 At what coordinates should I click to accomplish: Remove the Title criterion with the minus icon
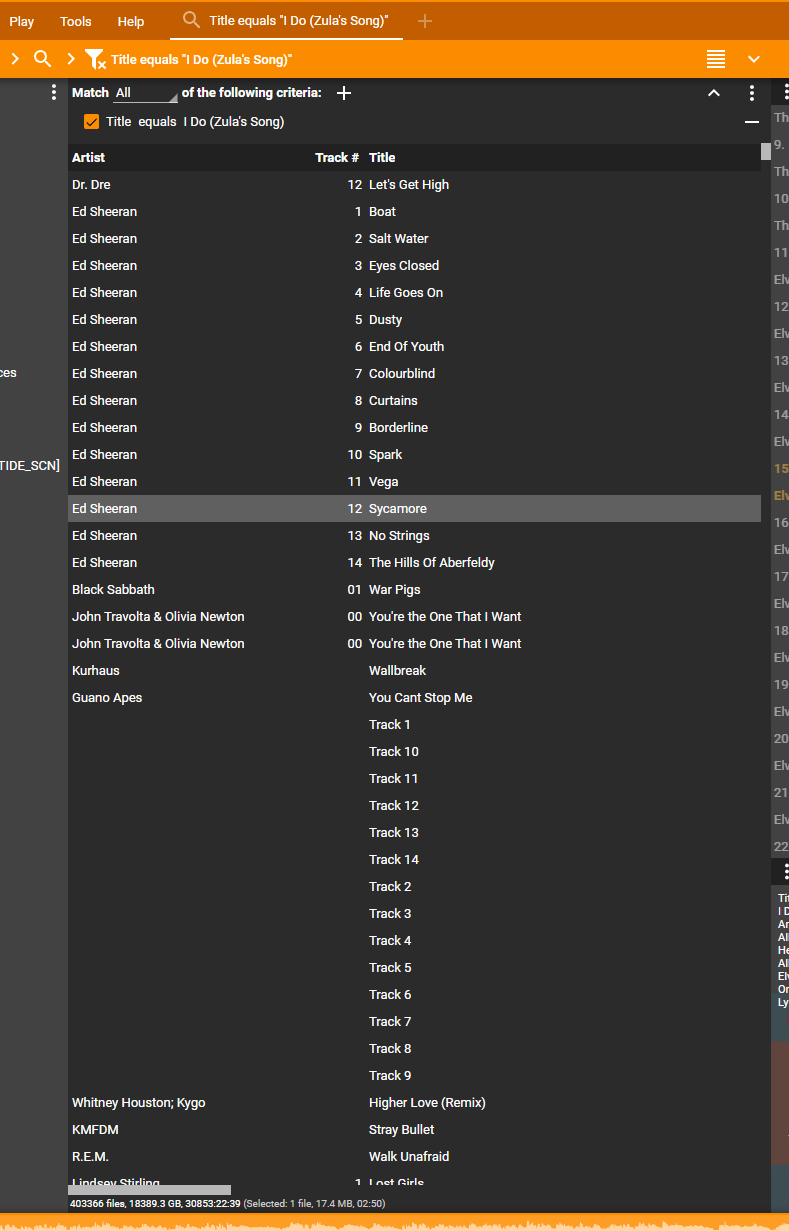752,122
